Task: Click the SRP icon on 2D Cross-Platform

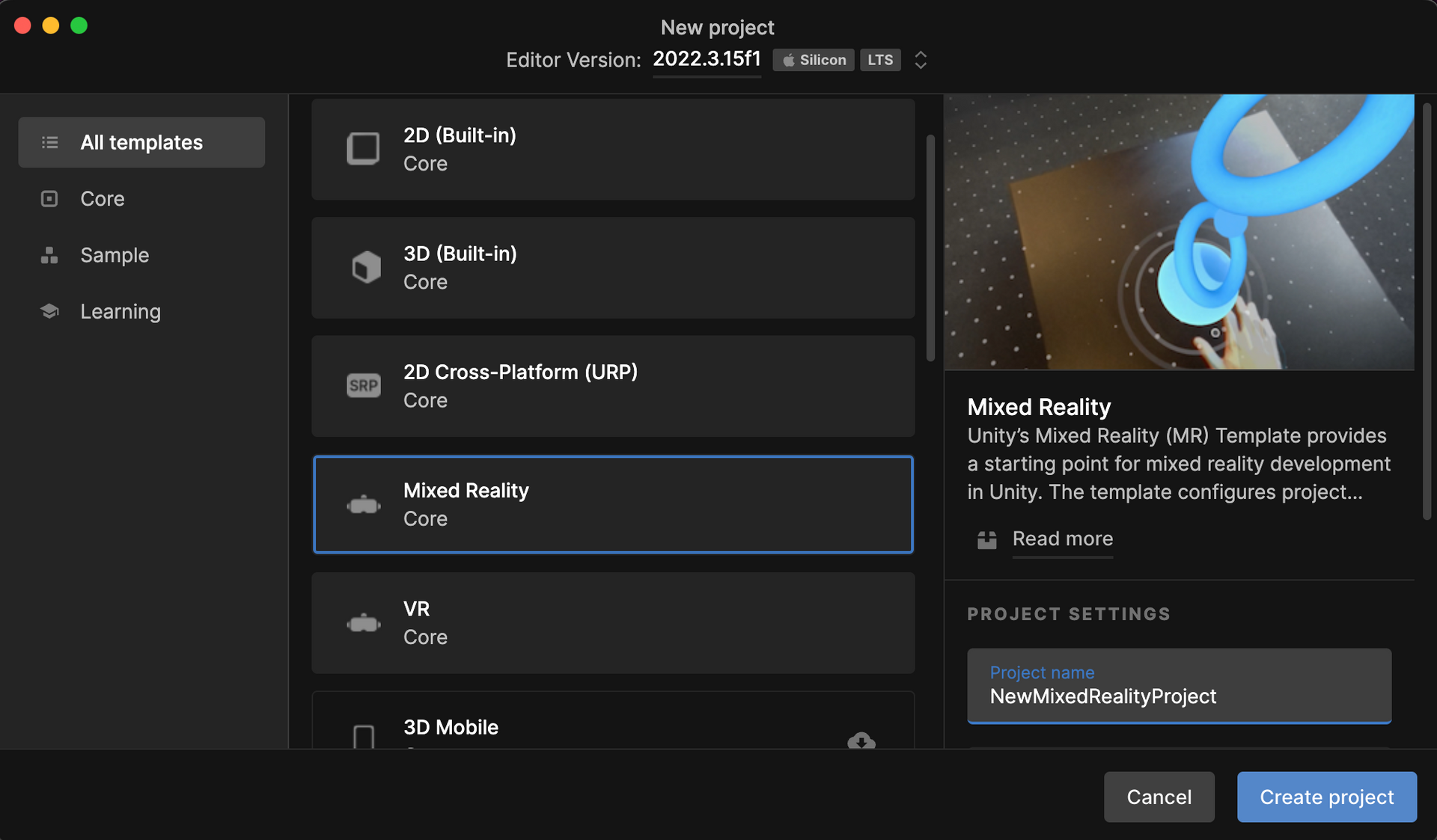Action: click(x=363, y=385)
